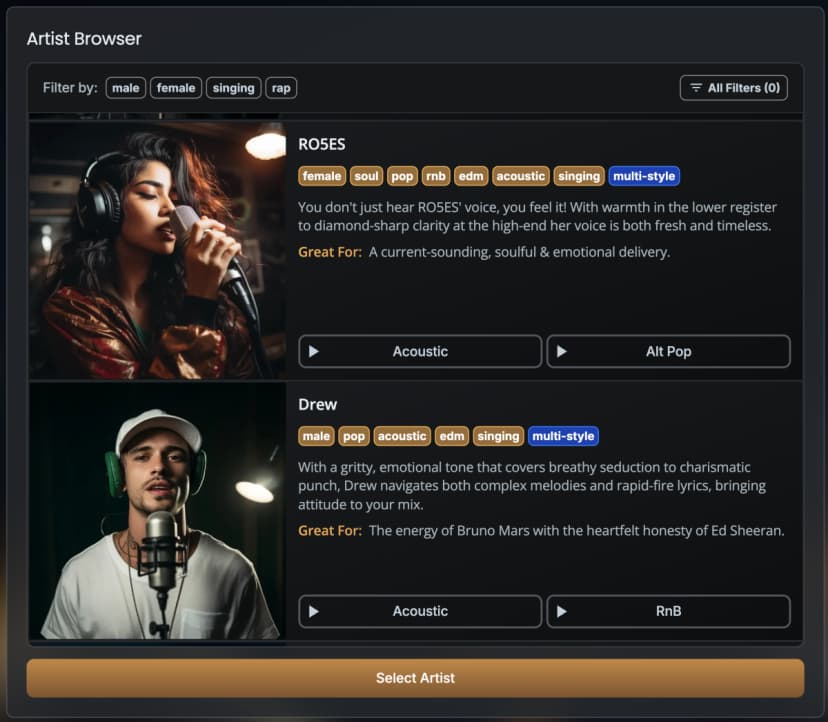This screenshot has height=722, width=828.
Task: Click the edm tag on Drew
Action: (x=452, y=436)
